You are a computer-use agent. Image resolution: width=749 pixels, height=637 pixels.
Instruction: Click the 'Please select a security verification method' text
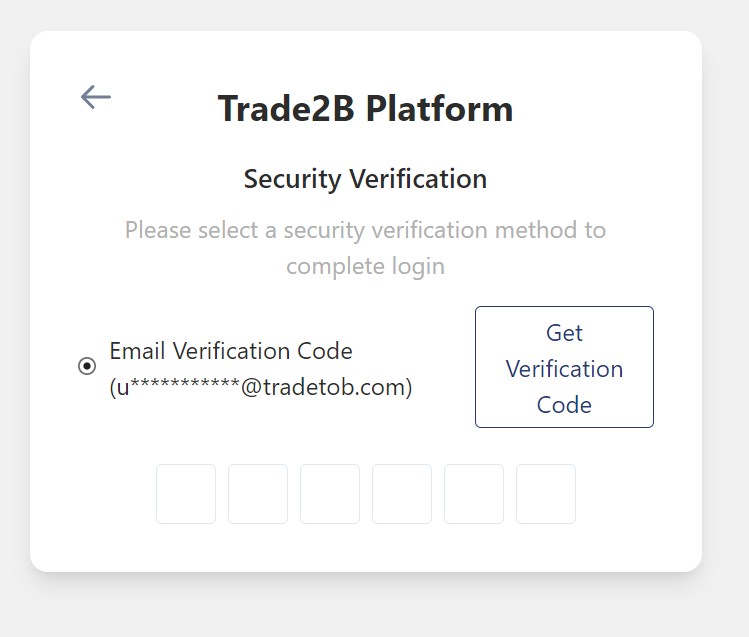click(x=365, y=230)
